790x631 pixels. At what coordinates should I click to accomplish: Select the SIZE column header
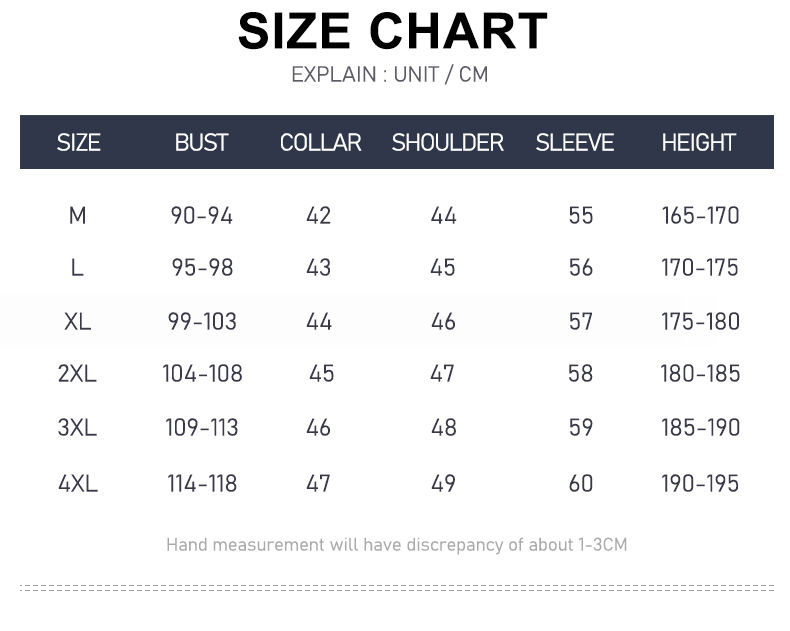pos(78,143)
